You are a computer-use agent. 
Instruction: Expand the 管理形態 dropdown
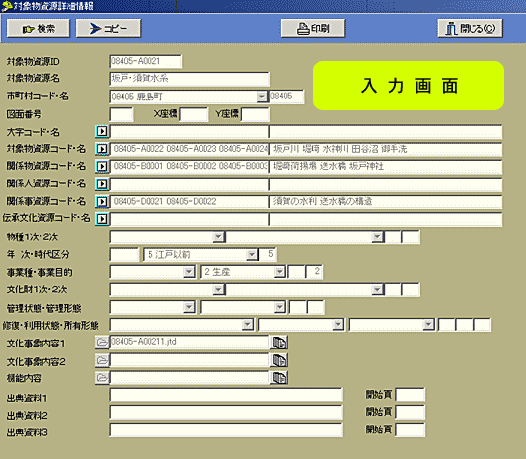click(x=279, y=307)
